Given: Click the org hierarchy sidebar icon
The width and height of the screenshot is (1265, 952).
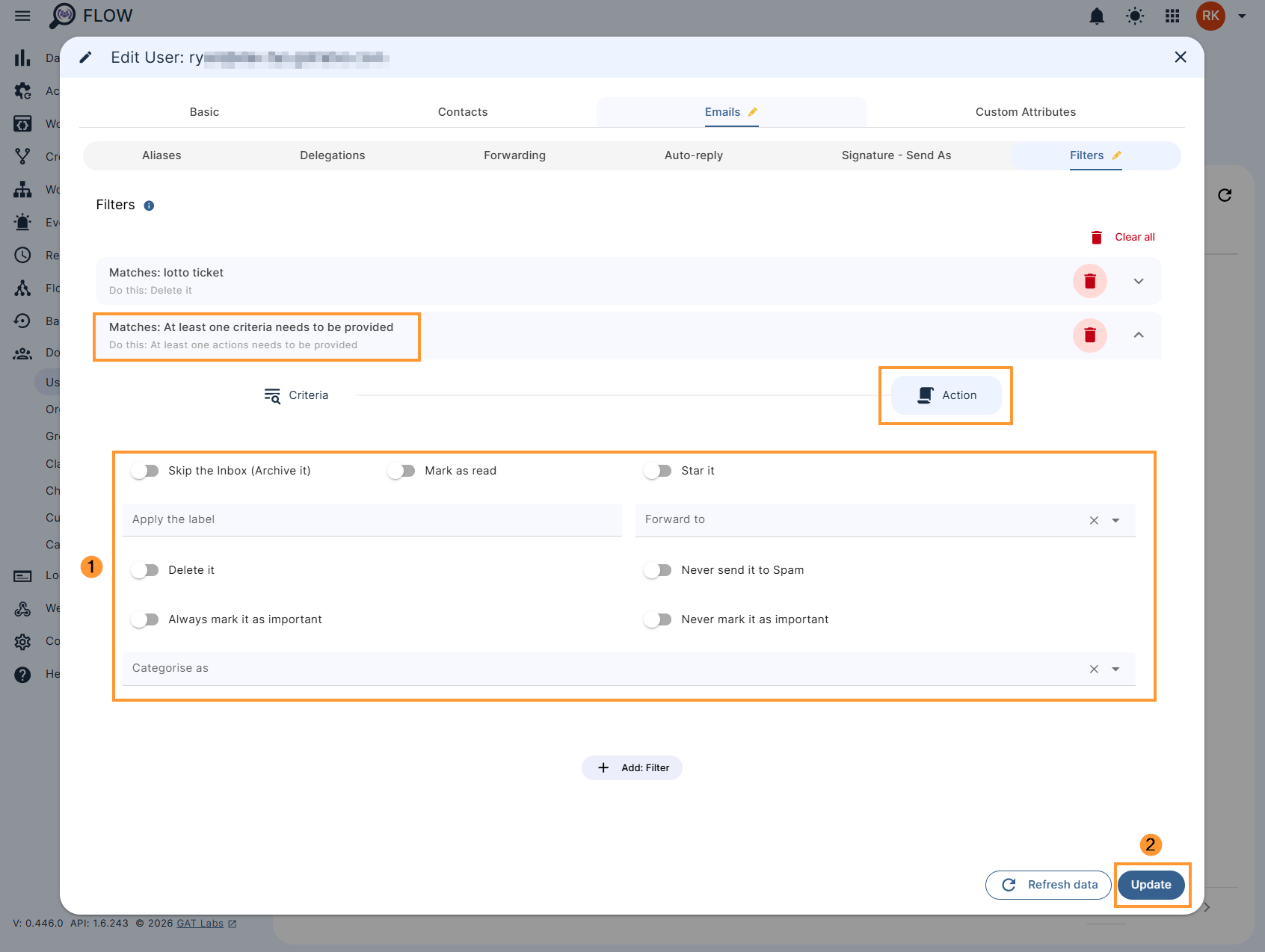Looking at the screenshot, I should 22,189.
